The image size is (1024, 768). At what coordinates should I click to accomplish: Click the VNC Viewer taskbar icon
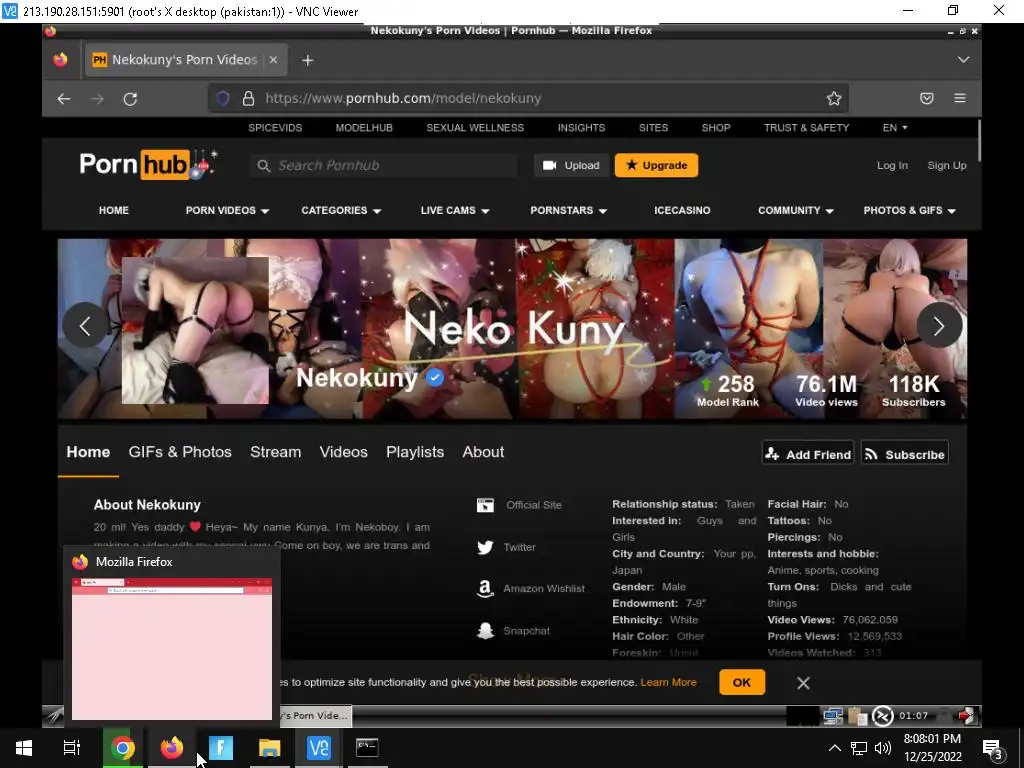[x=319, y=748]
